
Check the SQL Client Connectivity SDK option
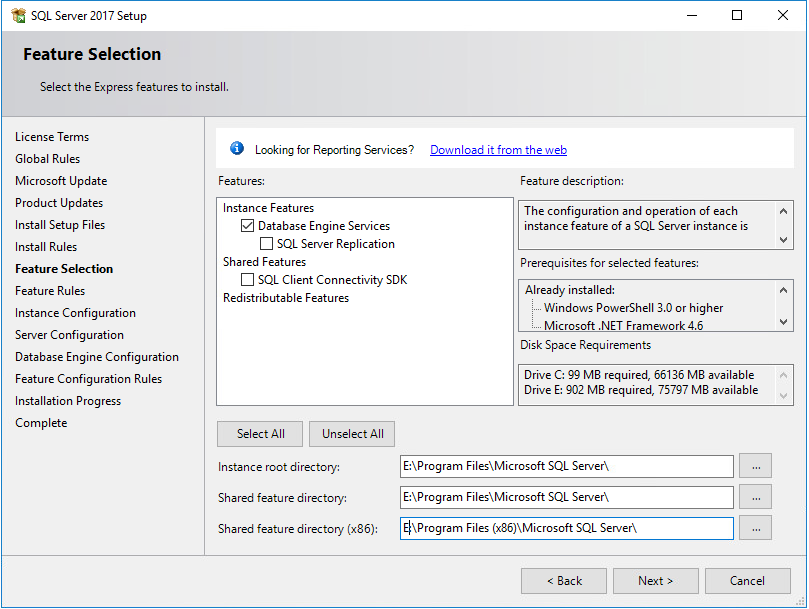[248, 280]
